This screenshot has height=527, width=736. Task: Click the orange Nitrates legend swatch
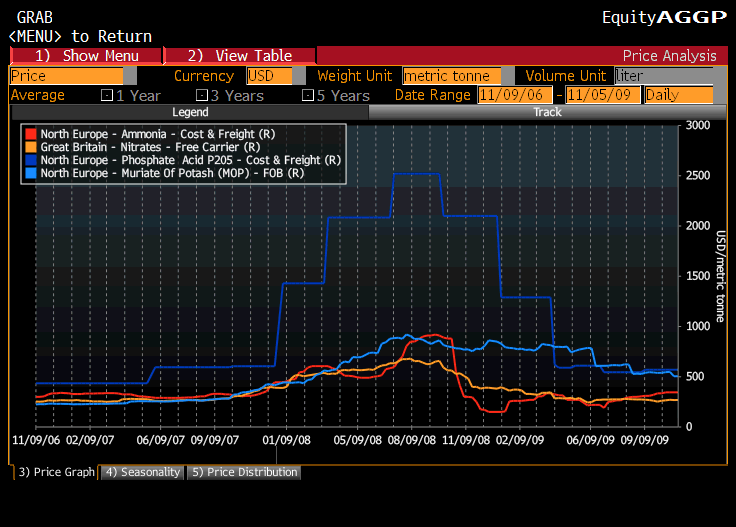tap(32, 147)
